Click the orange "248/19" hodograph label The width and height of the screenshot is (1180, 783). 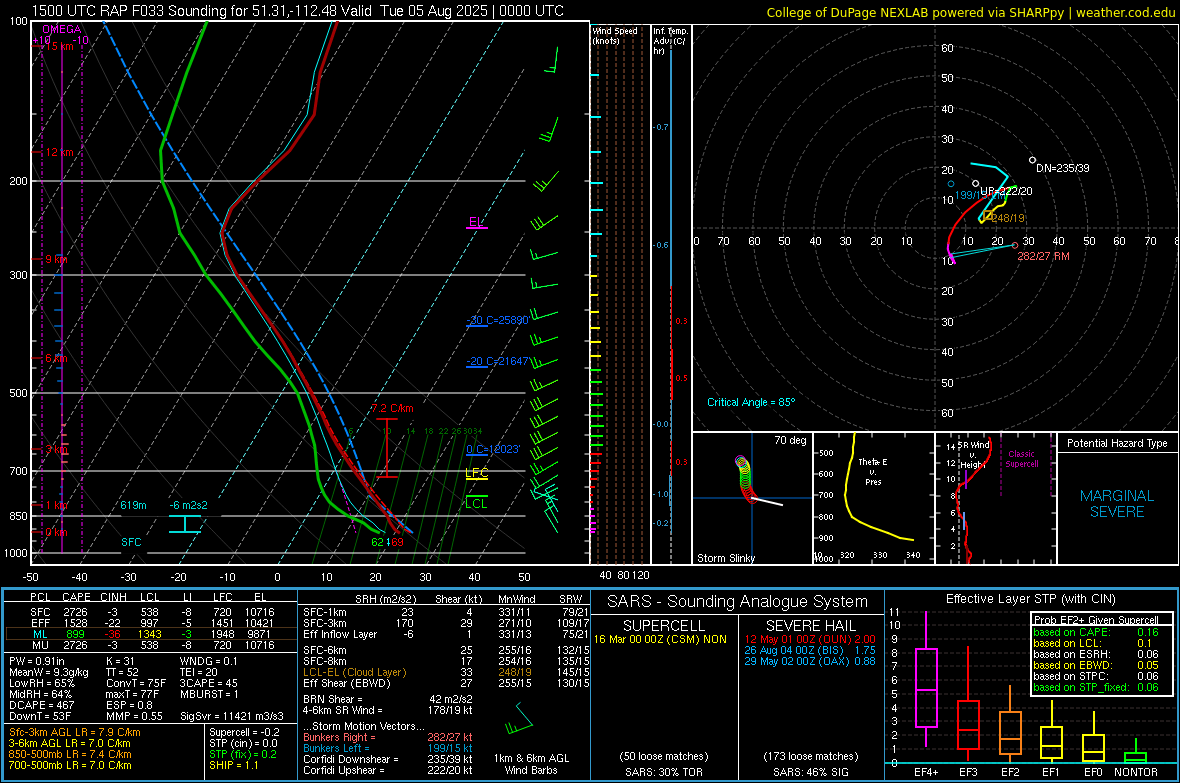(x=1008, y=218)
